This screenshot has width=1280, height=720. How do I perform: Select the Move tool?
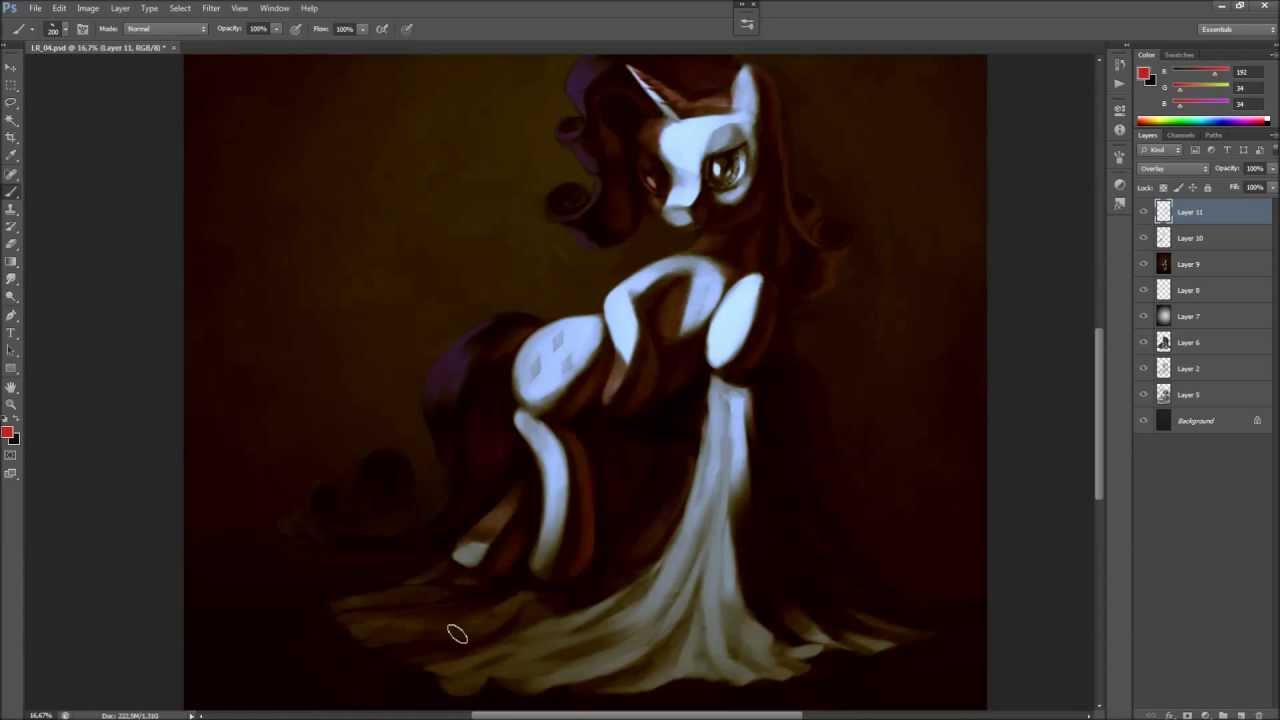(11, 67)
